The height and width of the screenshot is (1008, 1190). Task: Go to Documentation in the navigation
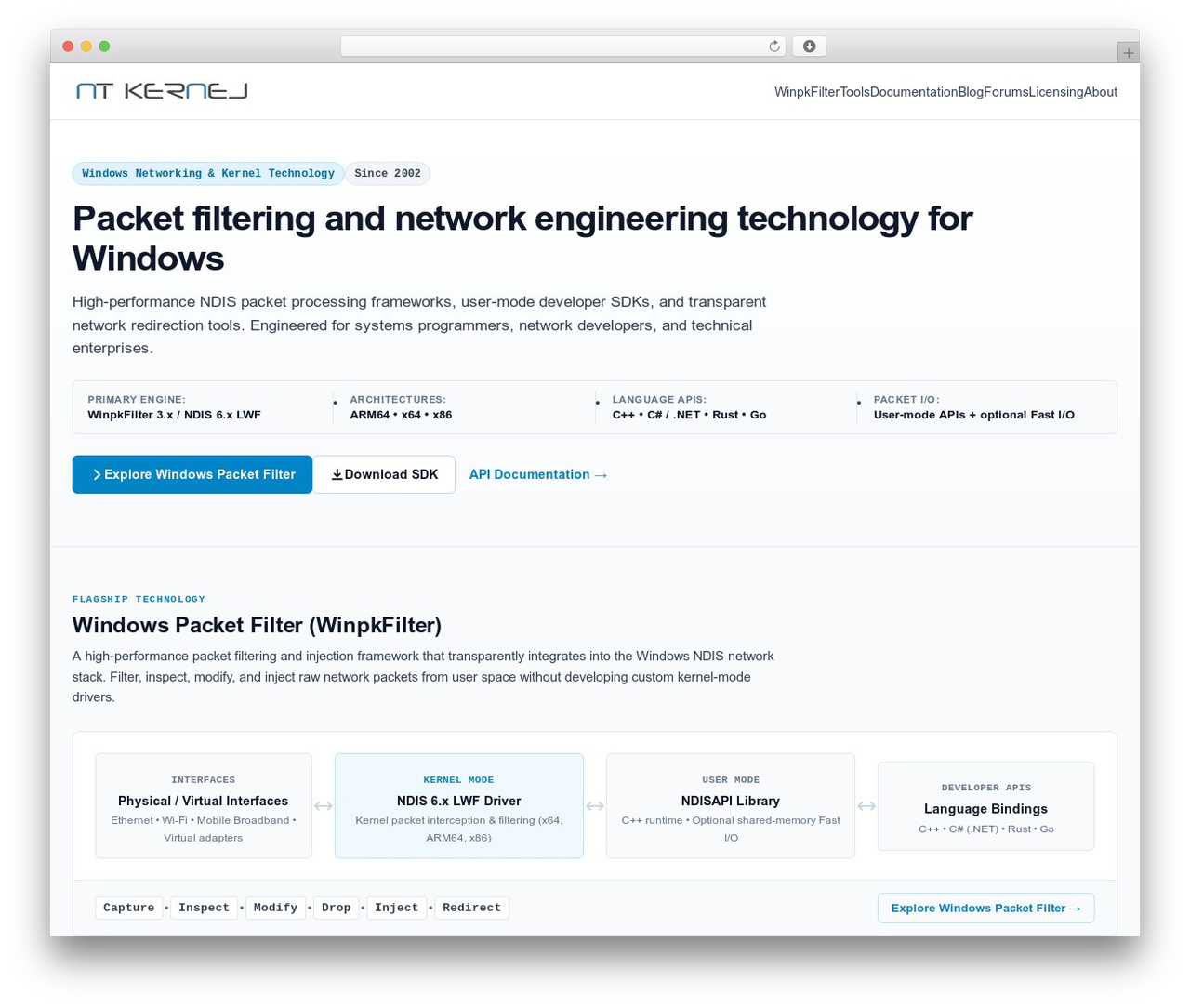pyautogui.click(x=914, y=92)
